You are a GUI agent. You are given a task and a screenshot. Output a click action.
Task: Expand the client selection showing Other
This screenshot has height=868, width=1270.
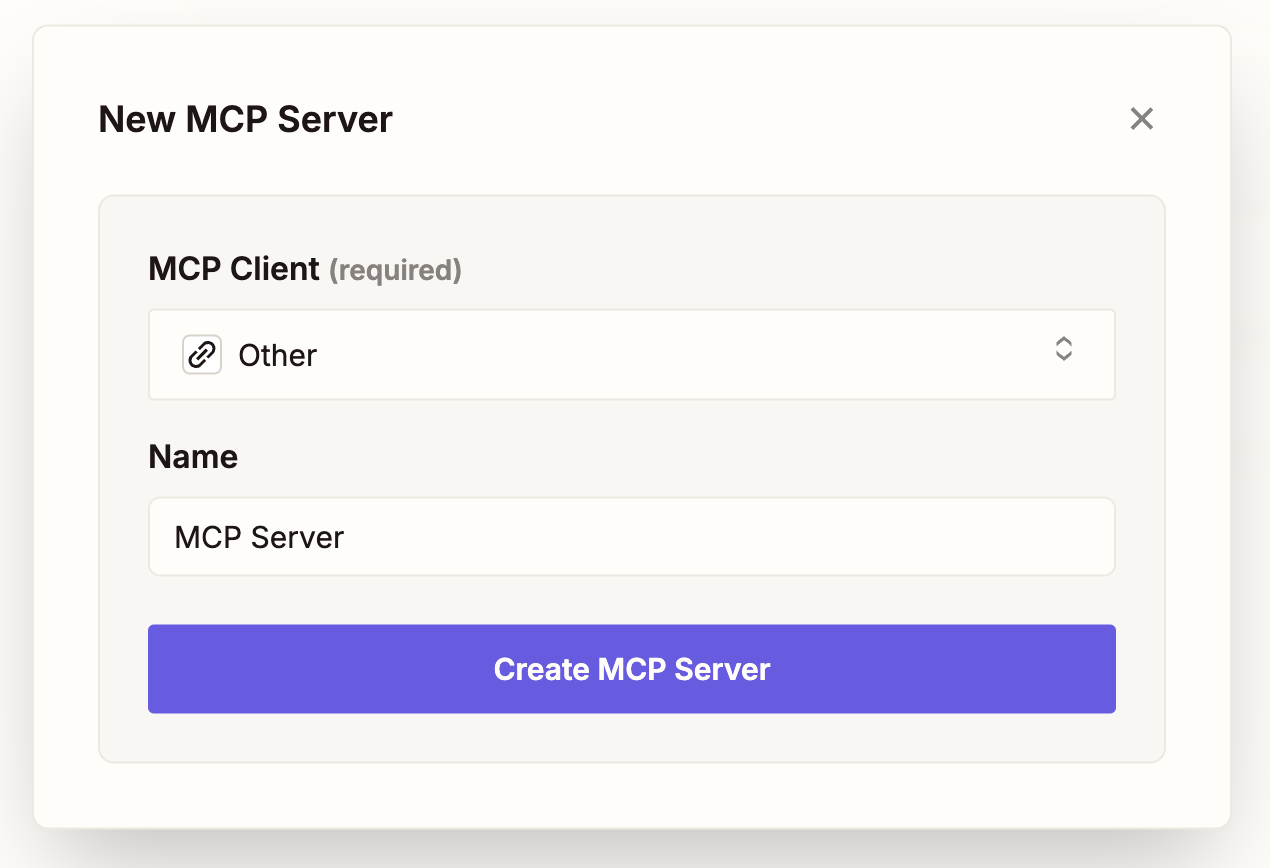pyautogui.click(x=631, y=353)
